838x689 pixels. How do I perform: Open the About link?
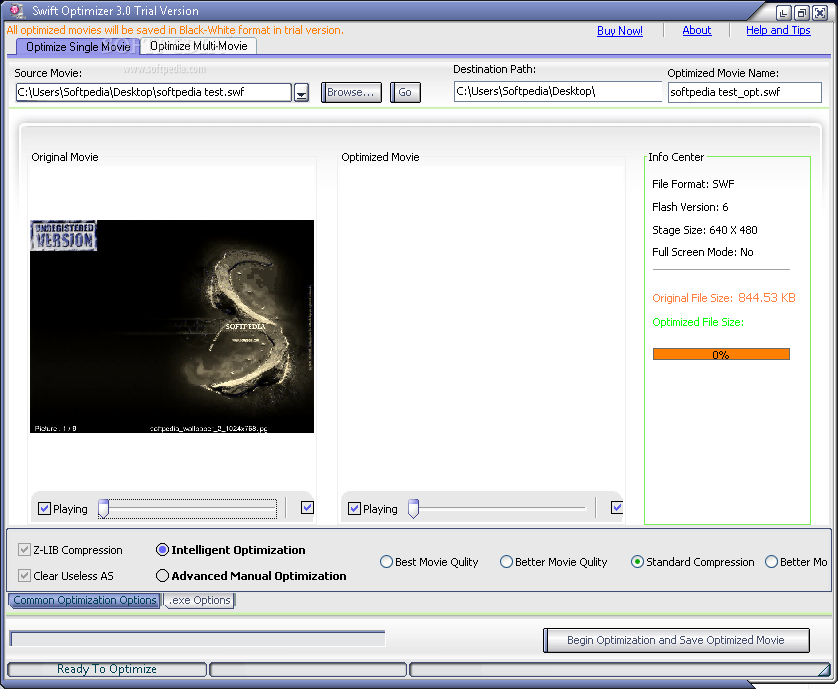(696, 30)
